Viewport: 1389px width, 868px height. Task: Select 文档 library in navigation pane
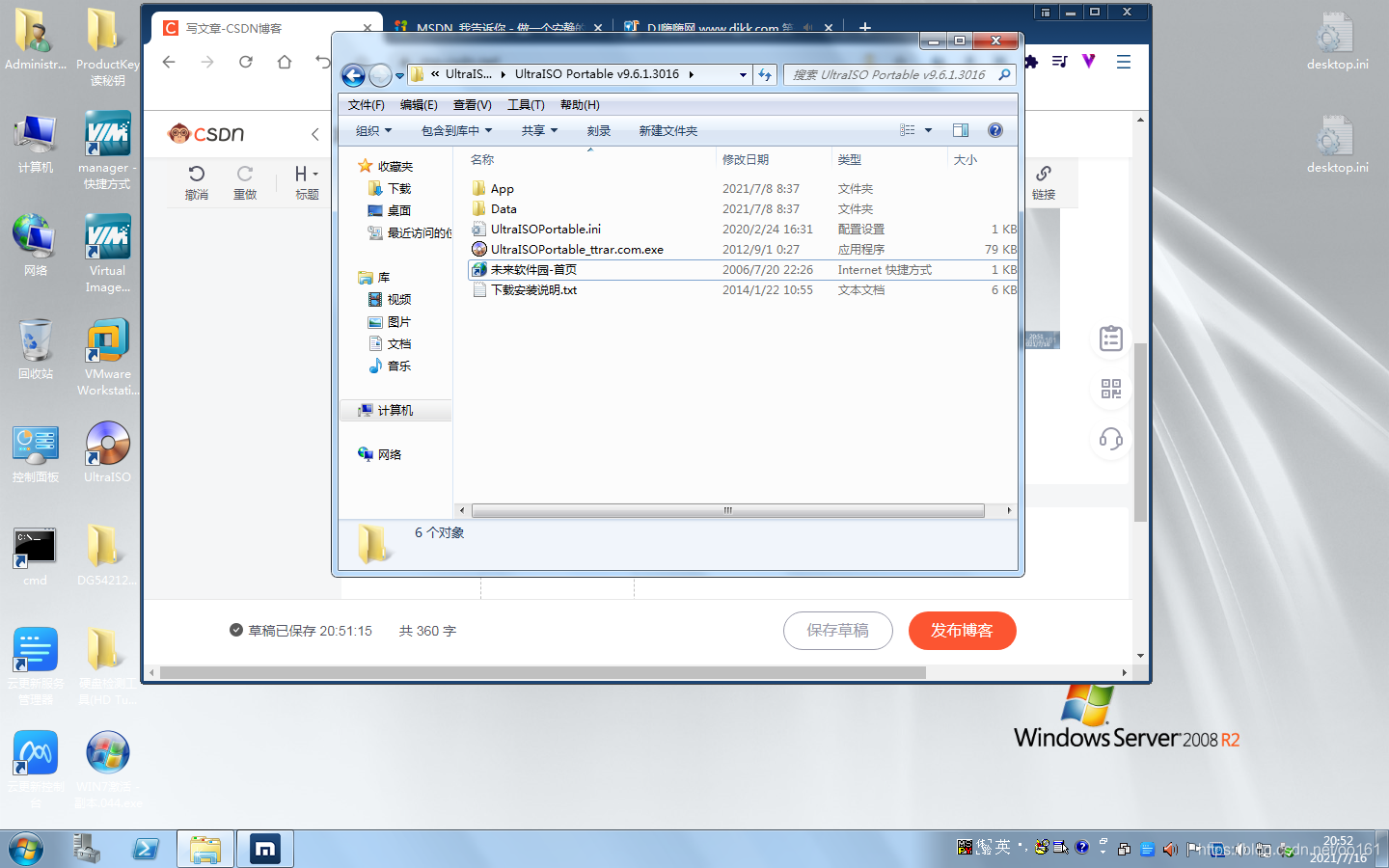tap(398, 343)
